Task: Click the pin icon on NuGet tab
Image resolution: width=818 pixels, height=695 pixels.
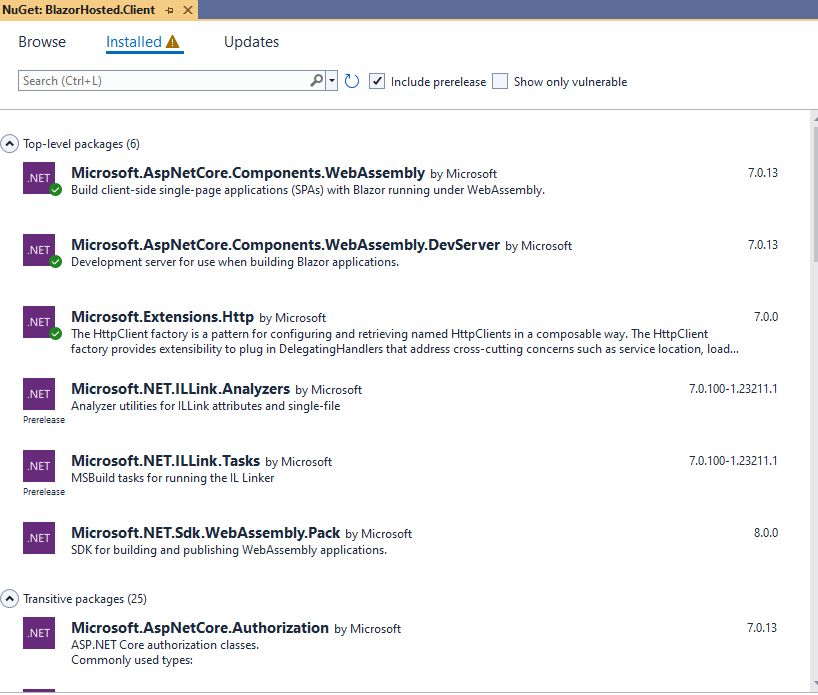Action: pyautogui.click(x=170, y=10)
